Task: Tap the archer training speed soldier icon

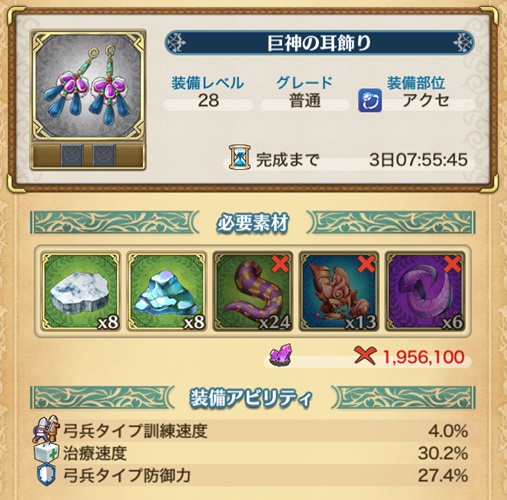Action: pos(47,429)
